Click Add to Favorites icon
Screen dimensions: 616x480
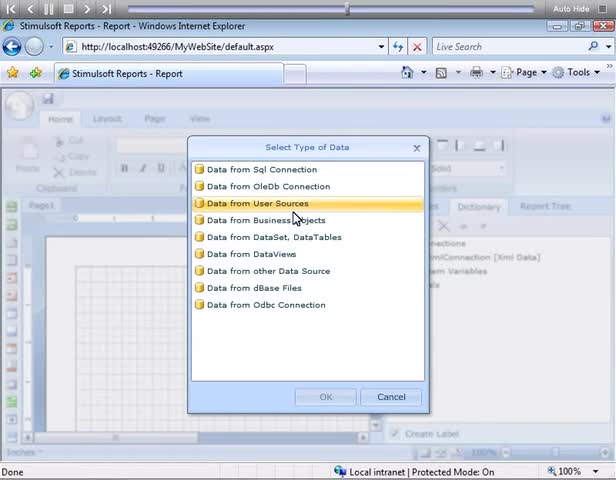36,73
